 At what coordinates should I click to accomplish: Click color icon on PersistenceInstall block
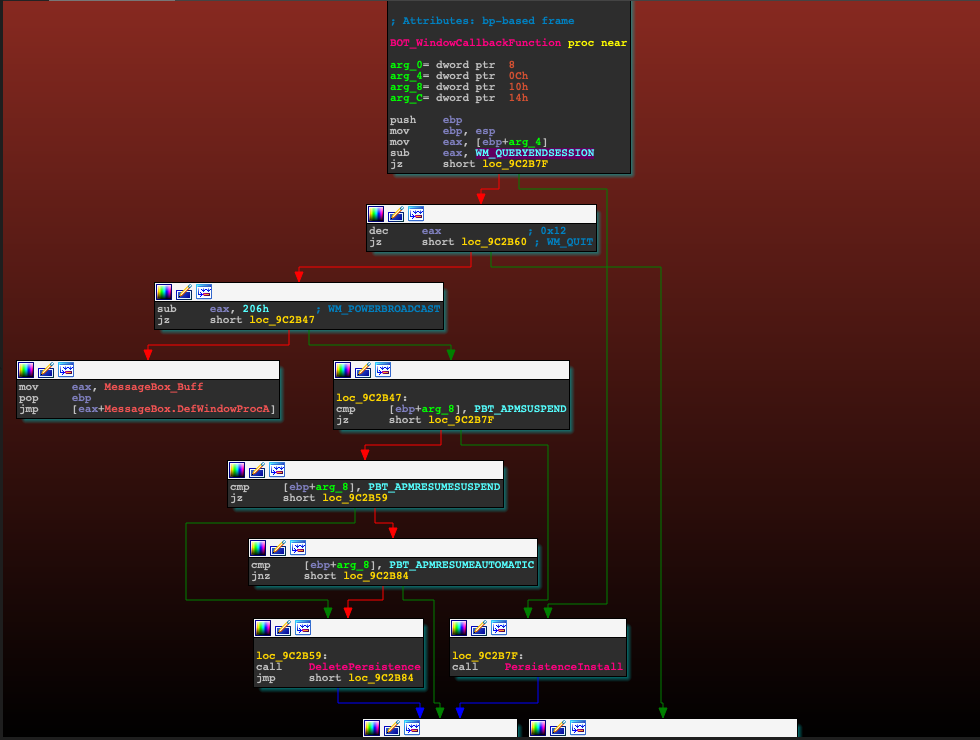click(459, 628)
